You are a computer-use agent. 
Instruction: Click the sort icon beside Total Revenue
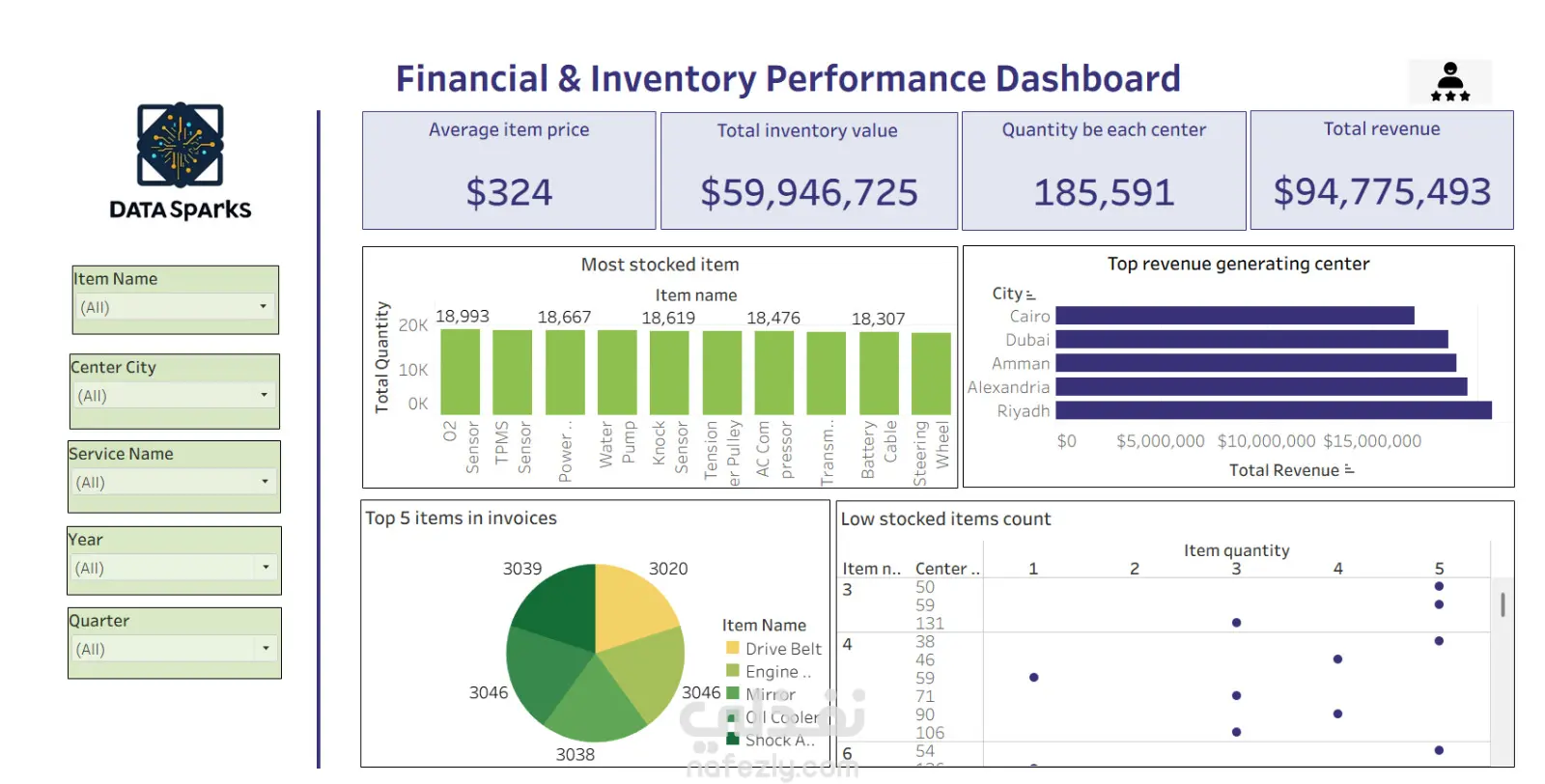point(1349,470)
